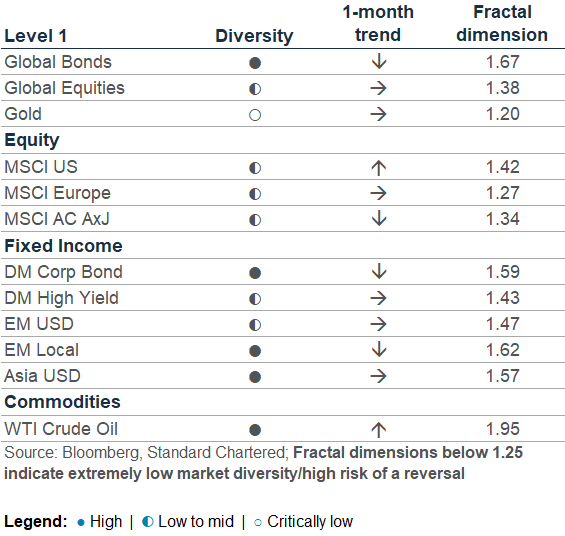Click the legend High blue dot
Screen dimensions: 565x536
[x=81, y=522]
